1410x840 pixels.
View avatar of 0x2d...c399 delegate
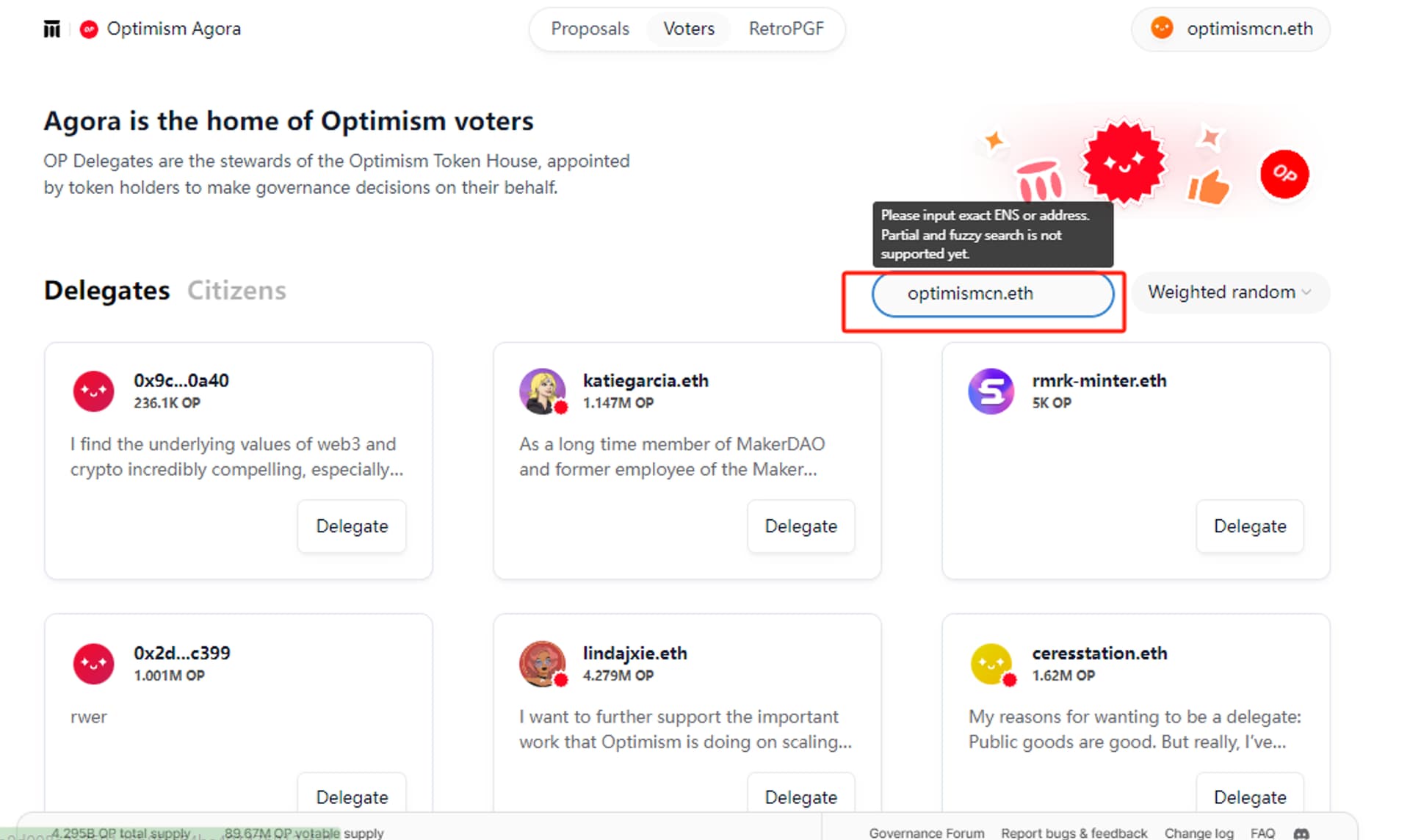[93, 664]
